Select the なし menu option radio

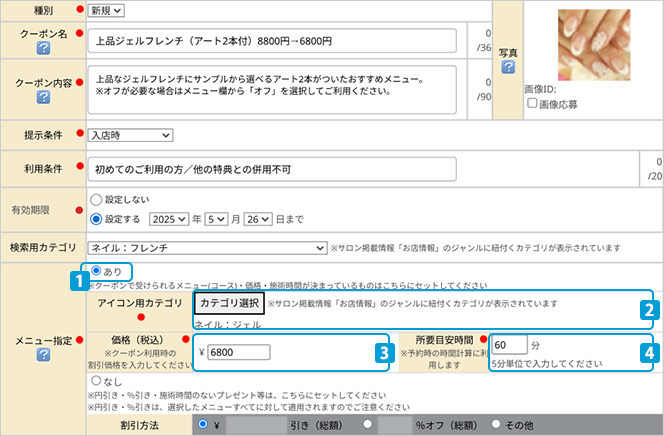(96, 381)
